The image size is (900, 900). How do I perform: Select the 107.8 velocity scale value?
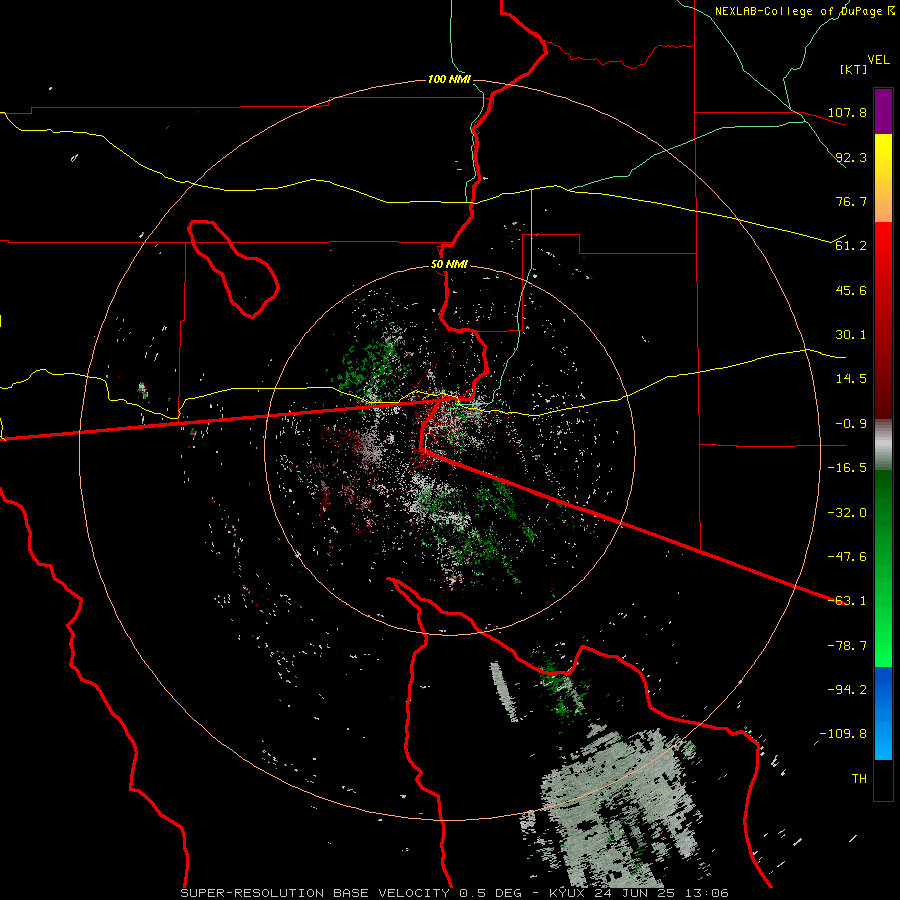[x=847, y=112]
